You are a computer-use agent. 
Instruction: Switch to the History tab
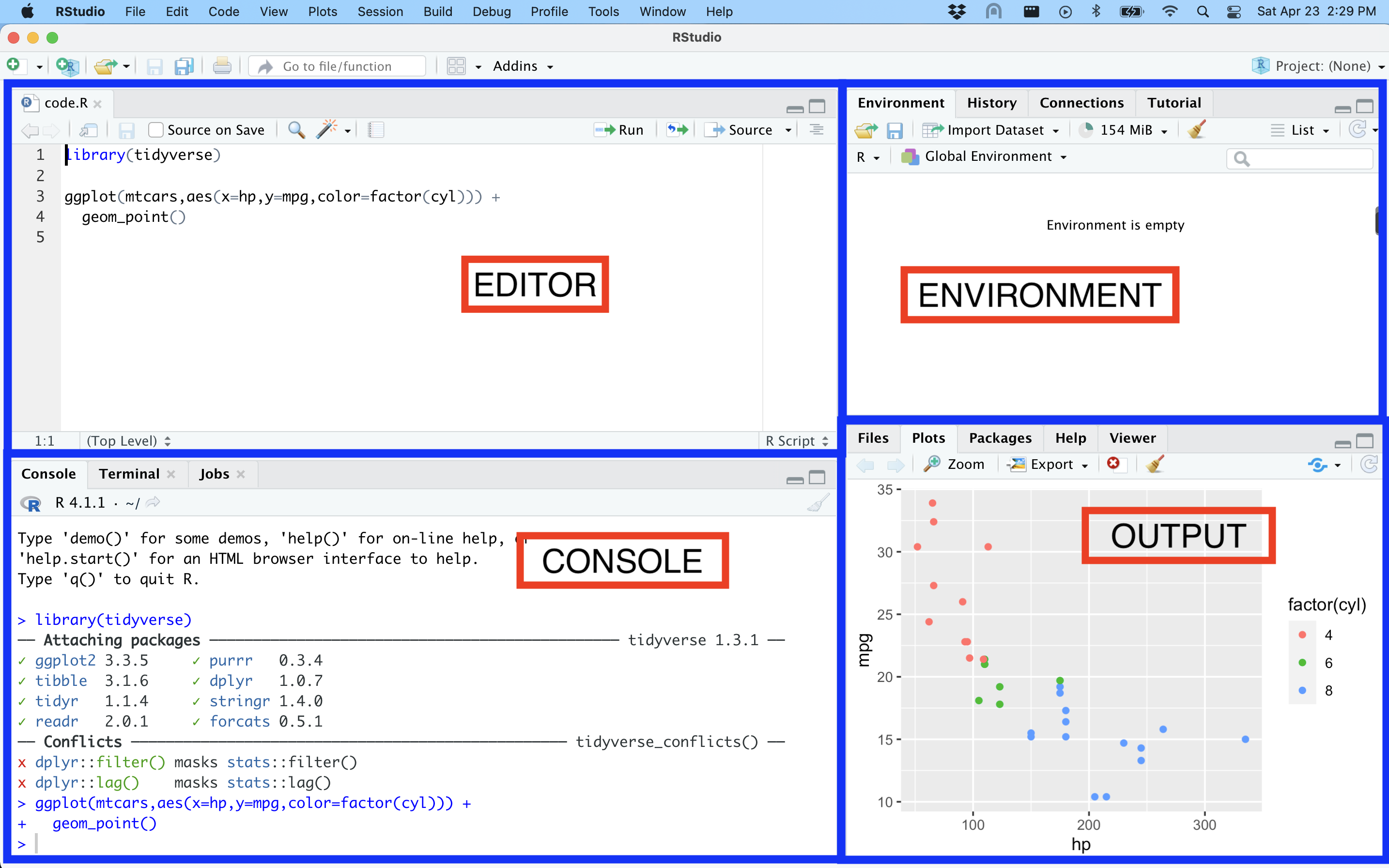(991, 103)
